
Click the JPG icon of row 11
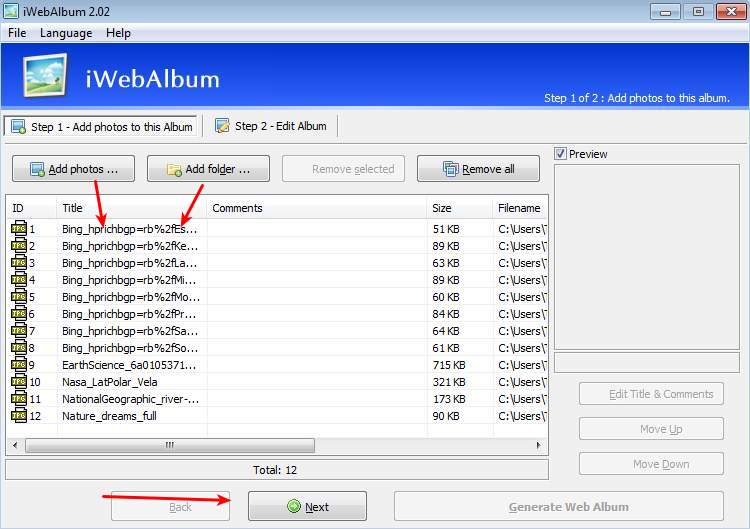point(19,398)
